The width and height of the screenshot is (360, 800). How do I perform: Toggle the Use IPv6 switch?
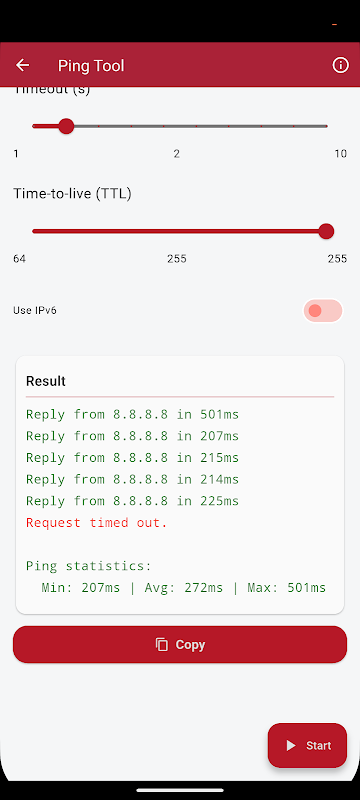[322, 311]
